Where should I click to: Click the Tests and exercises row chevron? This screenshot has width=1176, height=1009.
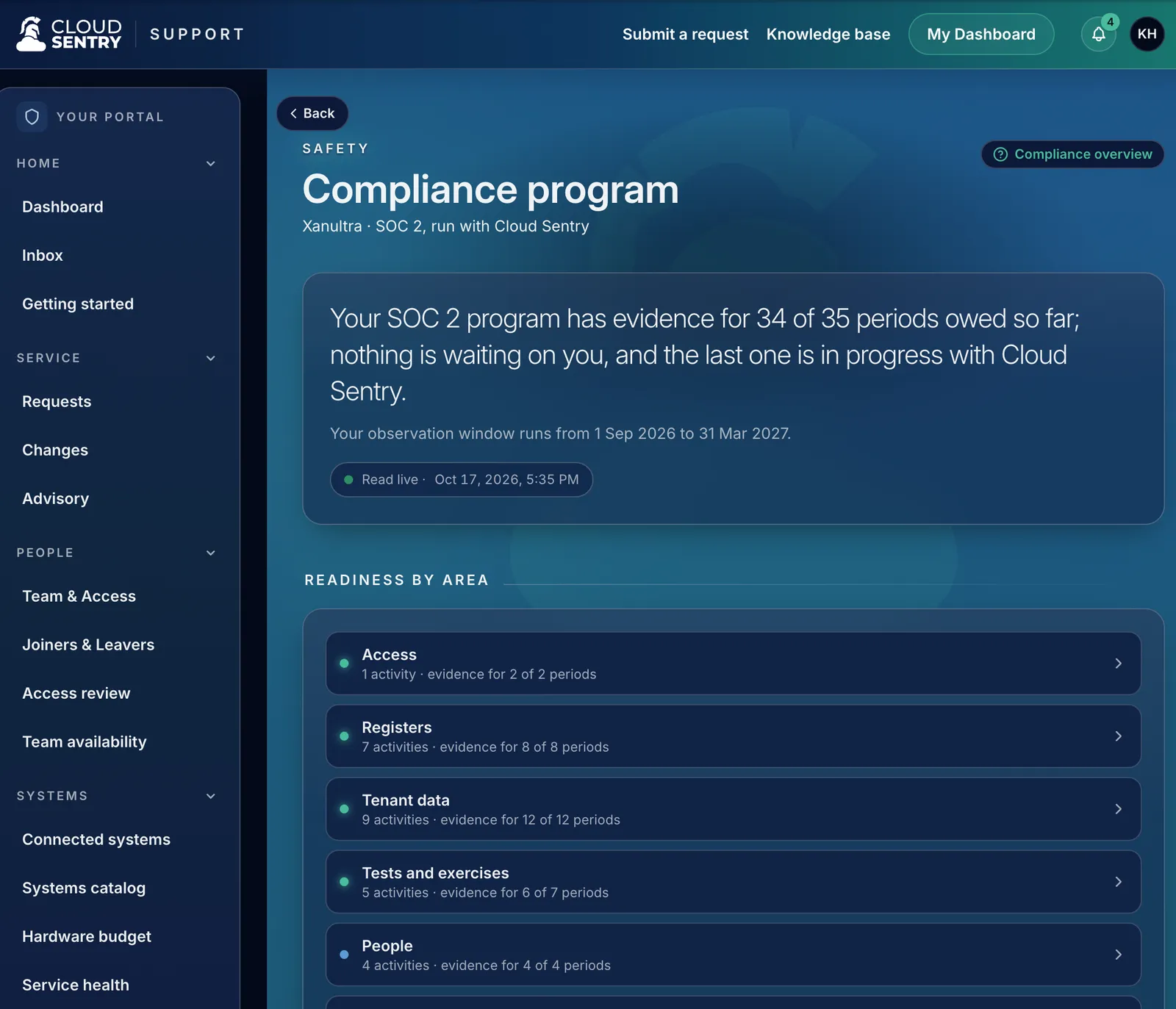(x=1118, y=882)
